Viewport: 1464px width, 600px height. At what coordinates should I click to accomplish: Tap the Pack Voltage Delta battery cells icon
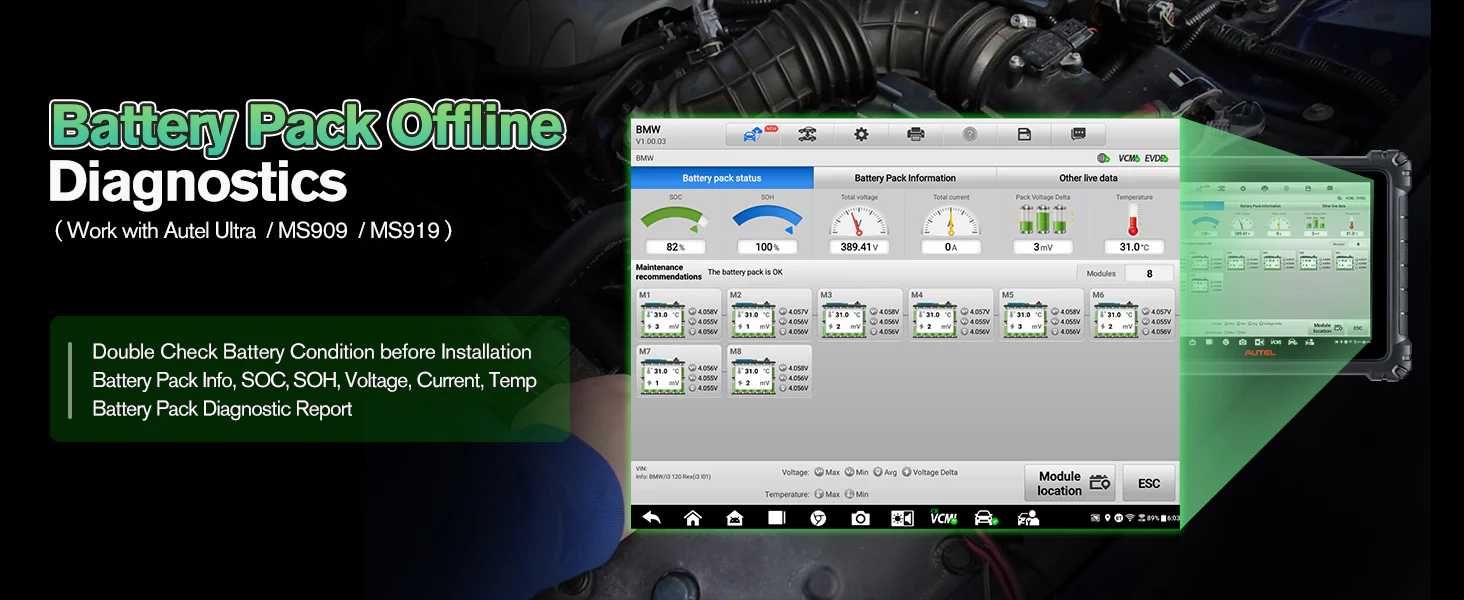(1043, 220)
